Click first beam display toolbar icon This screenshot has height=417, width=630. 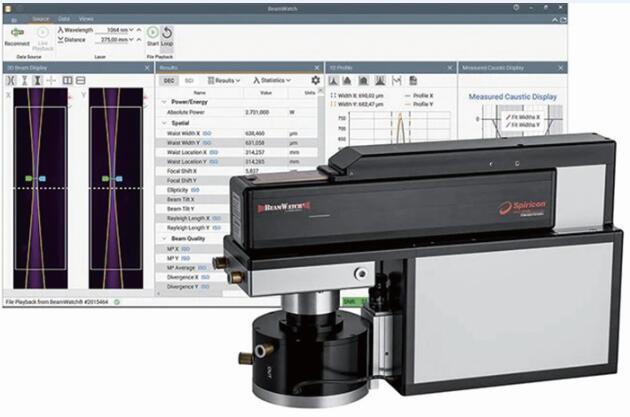9,79
